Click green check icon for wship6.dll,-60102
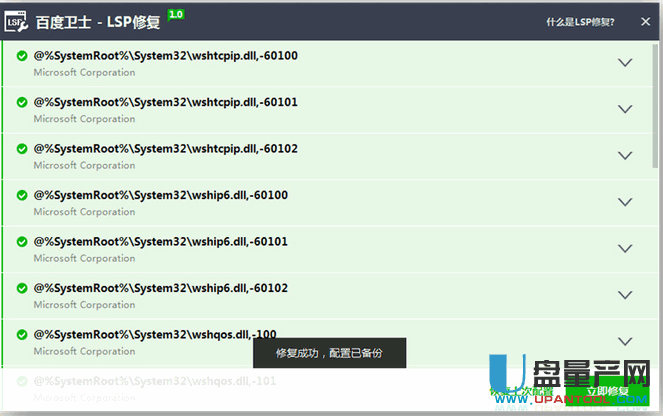663x416 pixels. pos(22,289)
